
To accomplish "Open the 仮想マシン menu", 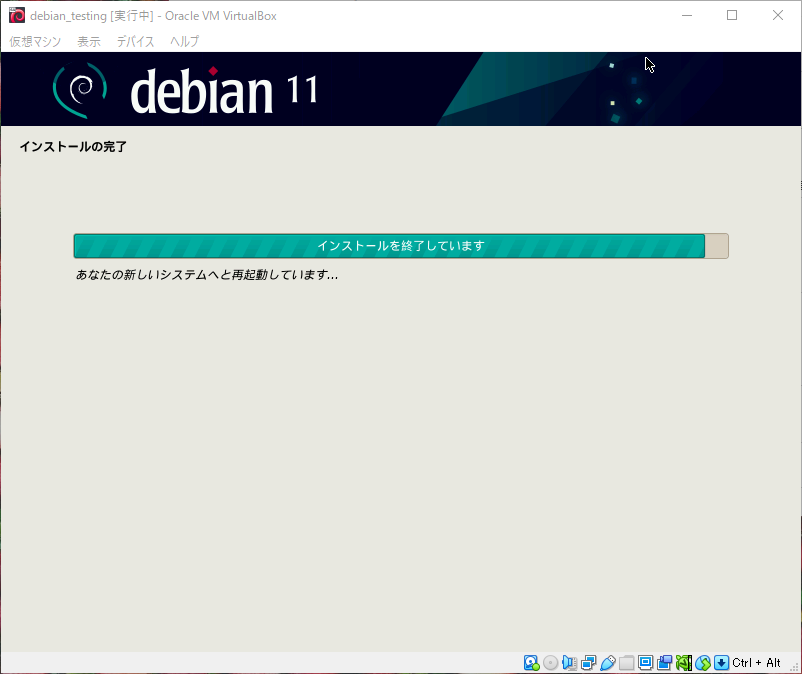I will pos(35,41).
